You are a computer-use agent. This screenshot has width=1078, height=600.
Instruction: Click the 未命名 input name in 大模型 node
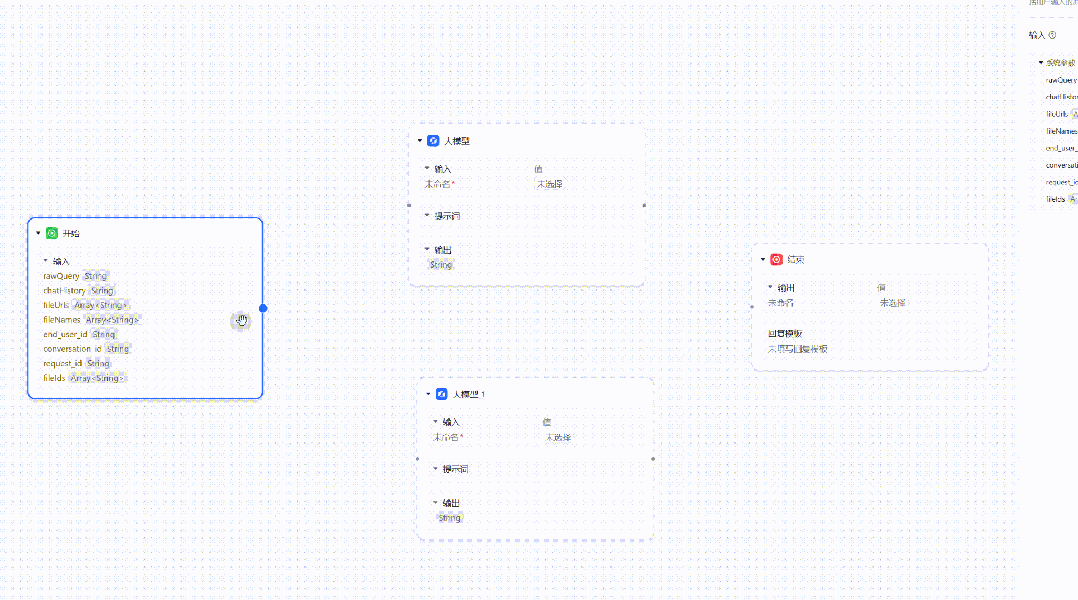437,184
